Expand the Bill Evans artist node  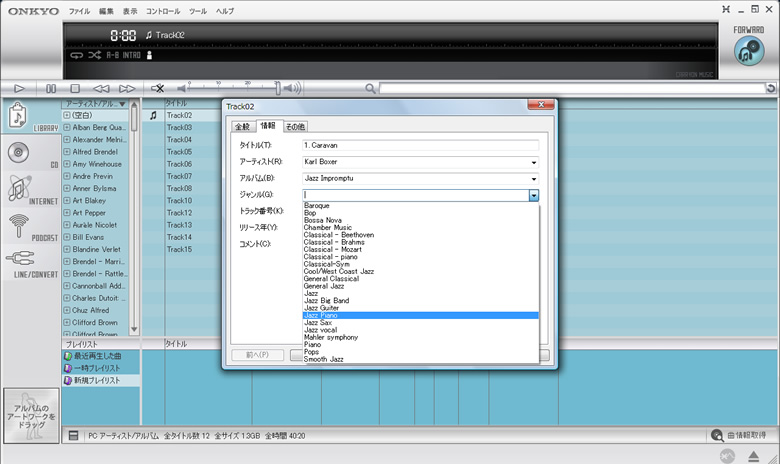point(67,237)
